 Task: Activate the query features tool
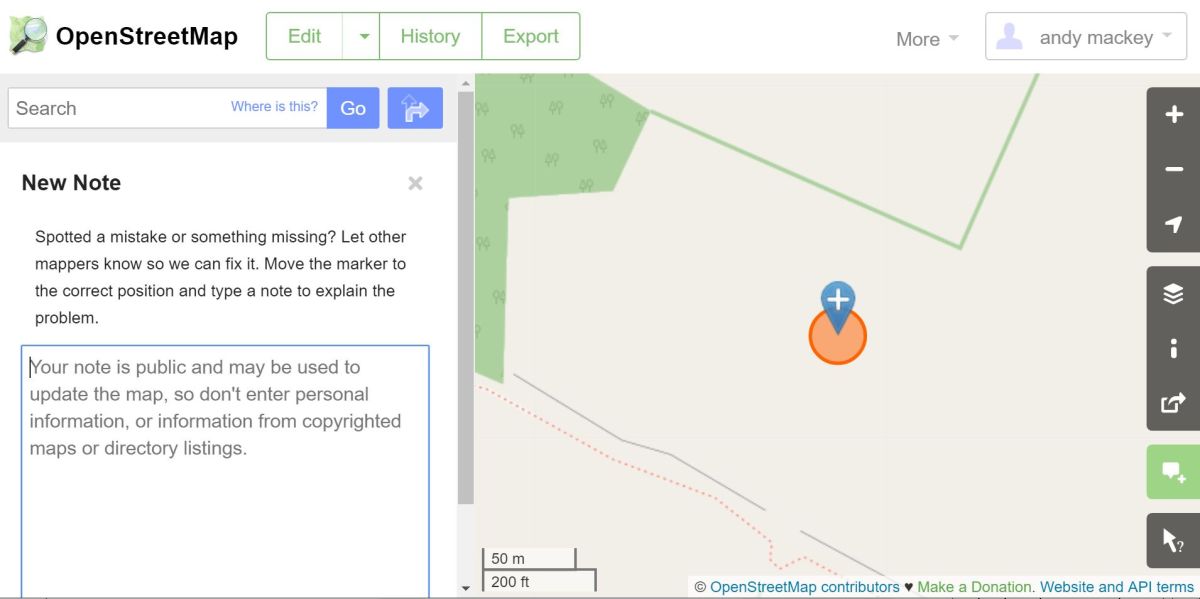pos(1173,541)
